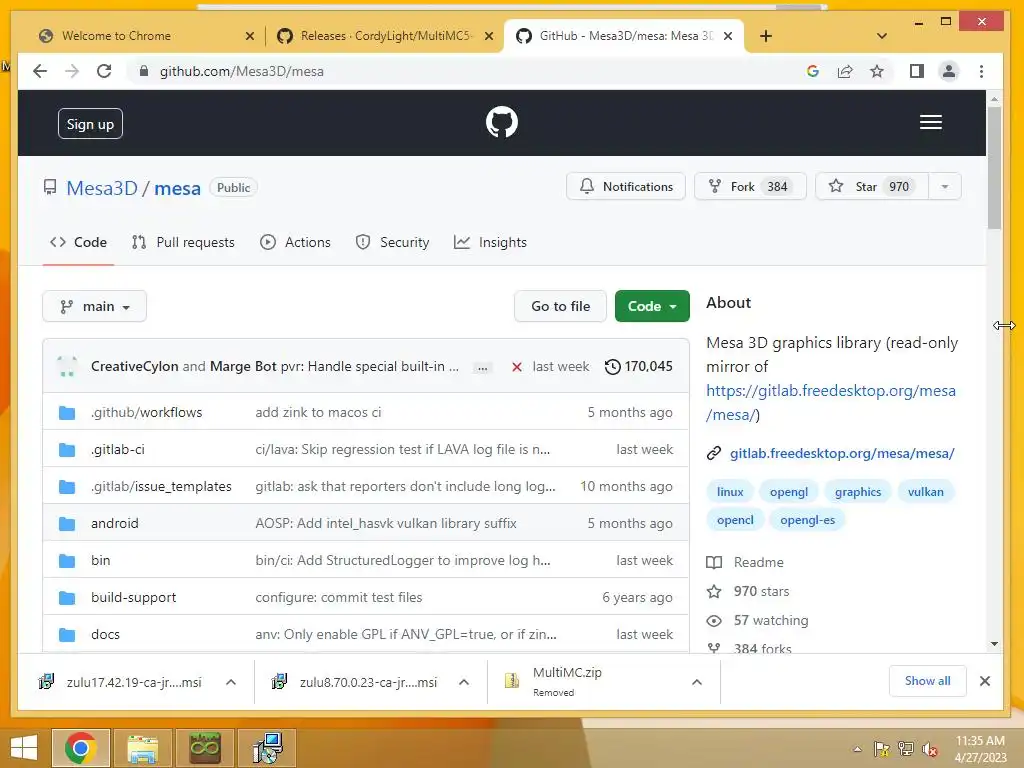Open the Chrome profile avatar

click(949, 71)
